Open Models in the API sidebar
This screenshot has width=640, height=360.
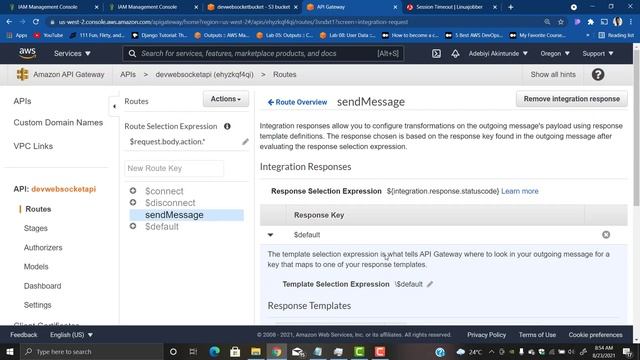(36, 267)
